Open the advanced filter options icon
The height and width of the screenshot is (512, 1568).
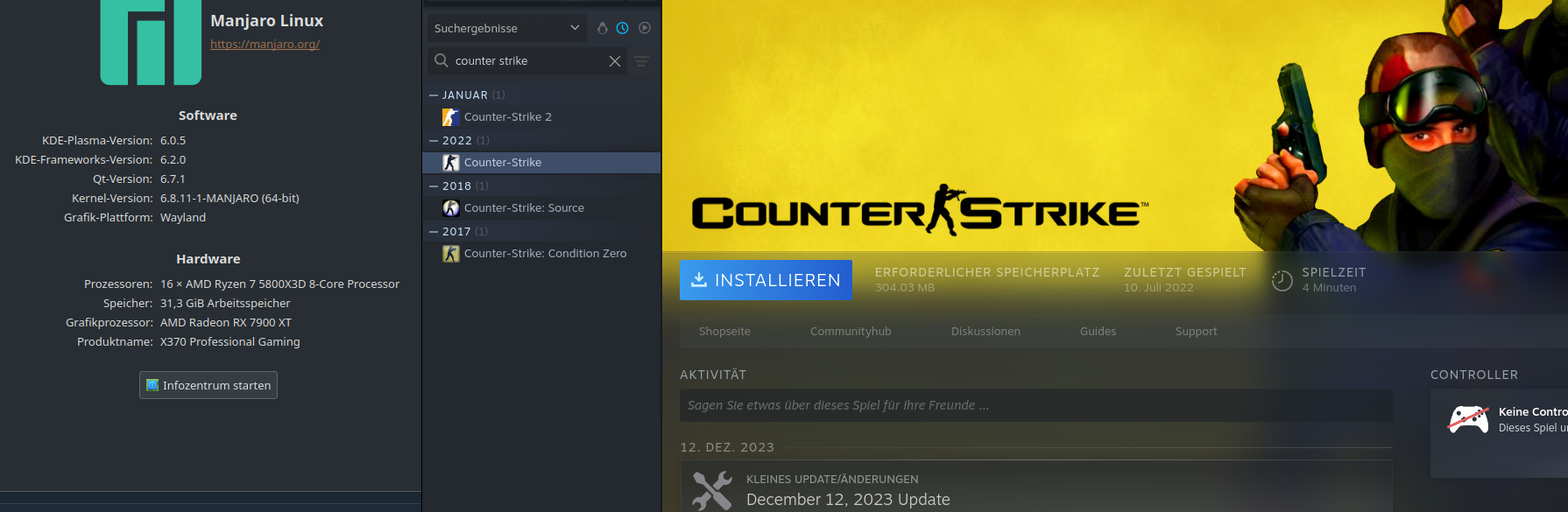(x=641, y=61)
